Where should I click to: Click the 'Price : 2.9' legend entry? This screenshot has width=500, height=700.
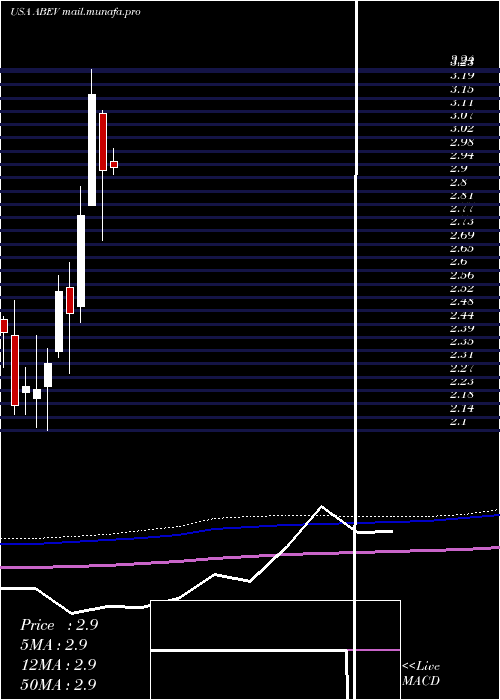(x=59, y=625)
